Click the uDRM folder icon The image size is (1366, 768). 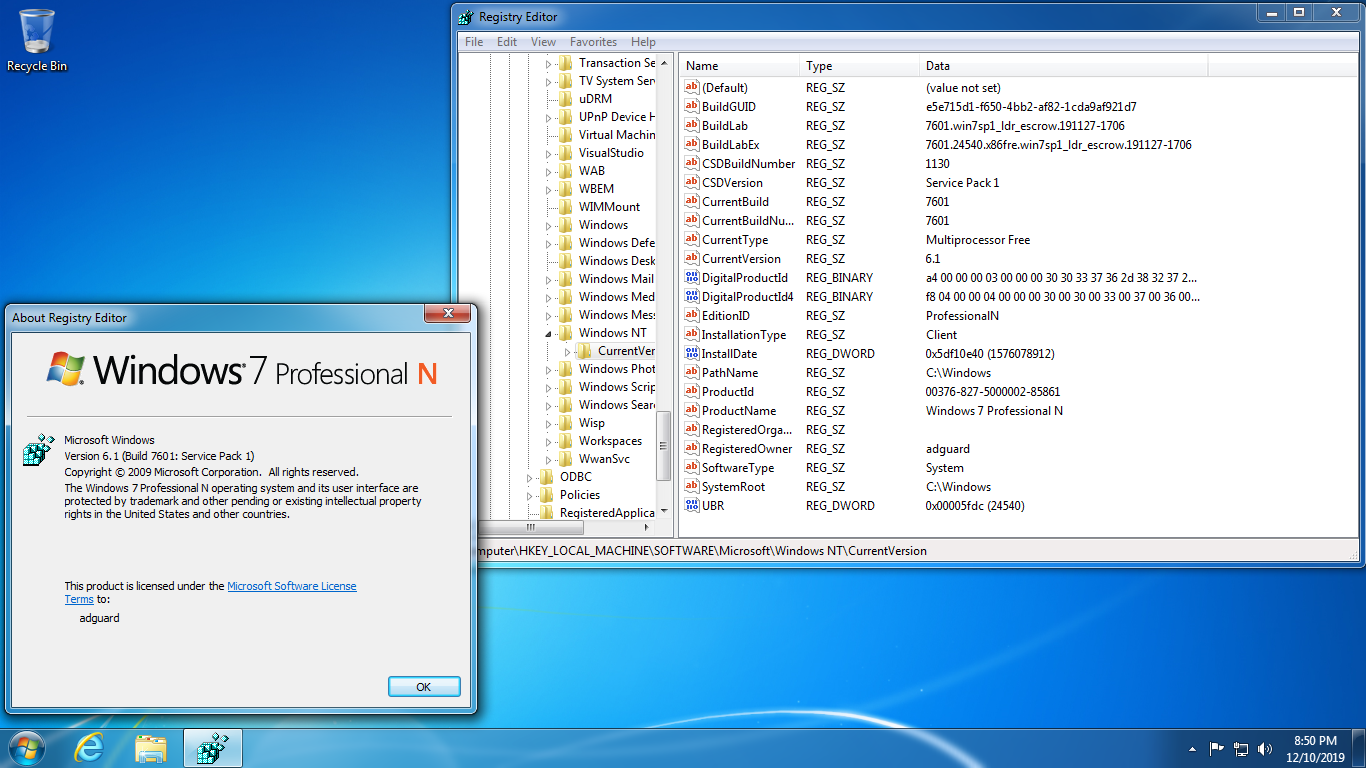566,99
